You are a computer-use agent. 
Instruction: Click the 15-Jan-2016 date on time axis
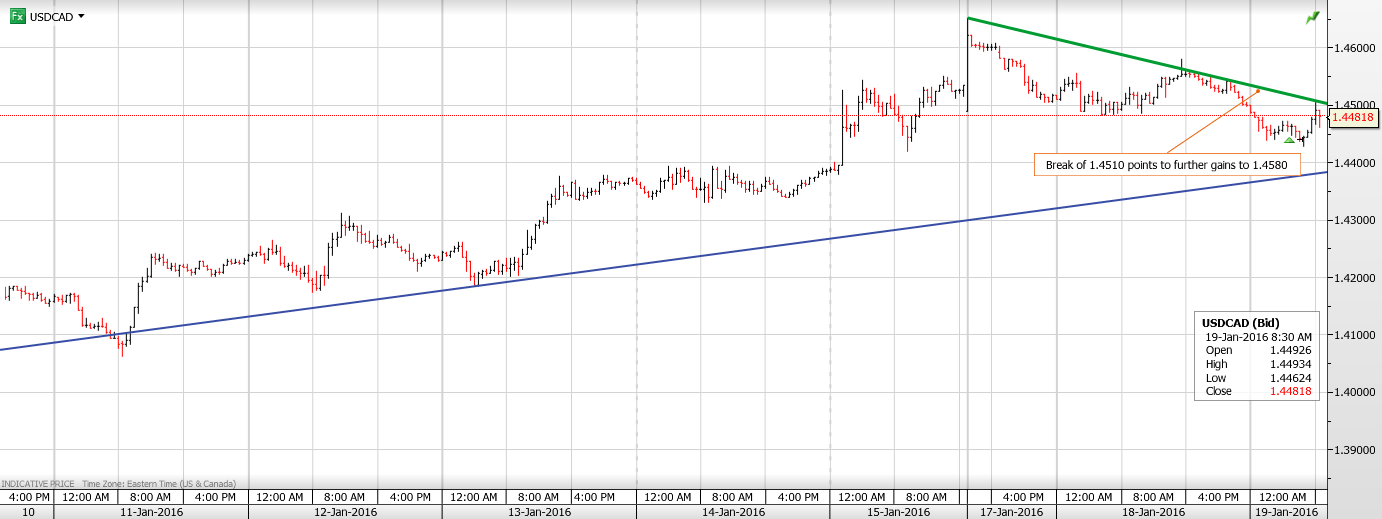point(893,512)
